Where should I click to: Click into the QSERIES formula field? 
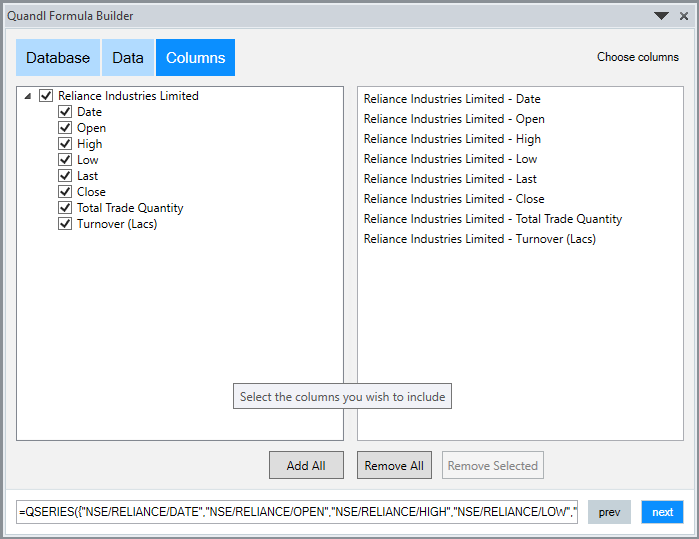(297, 512)
